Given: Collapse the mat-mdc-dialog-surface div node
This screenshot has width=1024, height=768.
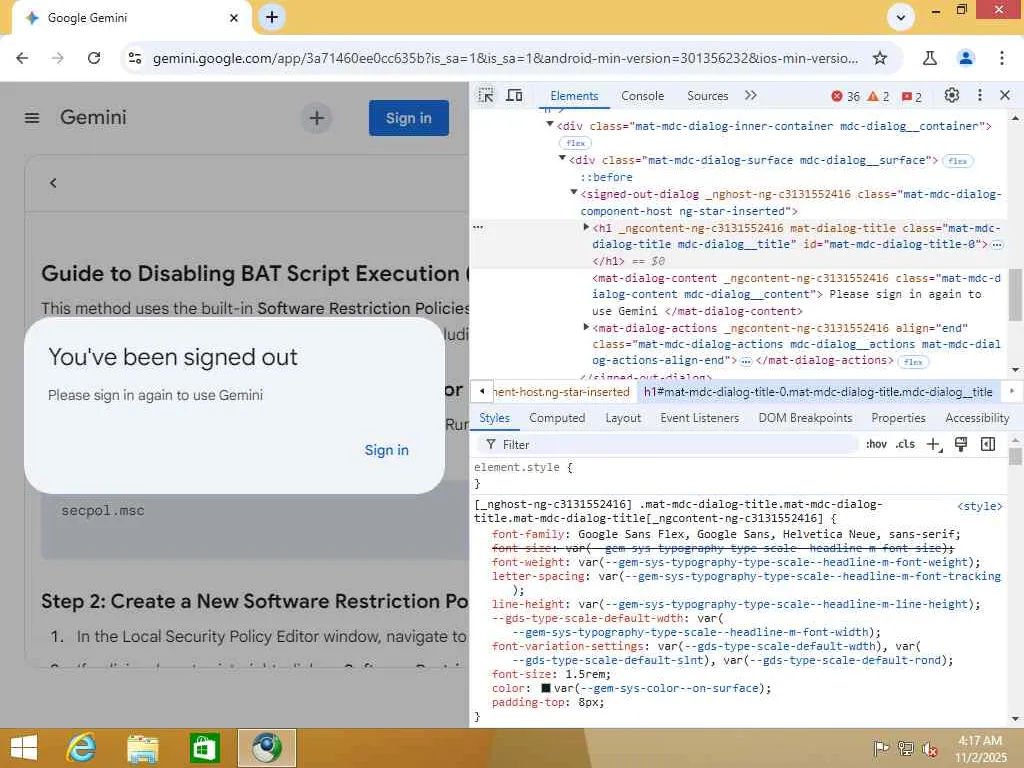Looking at the screenshot, I should [x=562, y=158].
